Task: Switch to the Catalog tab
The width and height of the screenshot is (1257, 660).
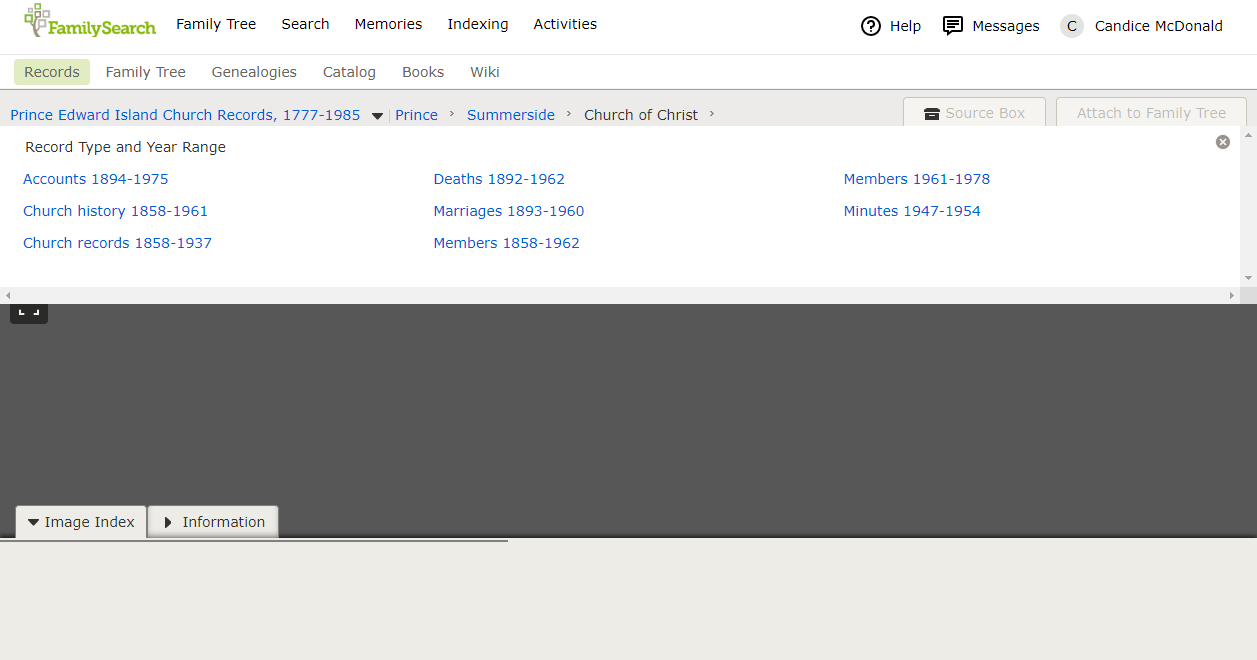Action: [x=349, y=72]
